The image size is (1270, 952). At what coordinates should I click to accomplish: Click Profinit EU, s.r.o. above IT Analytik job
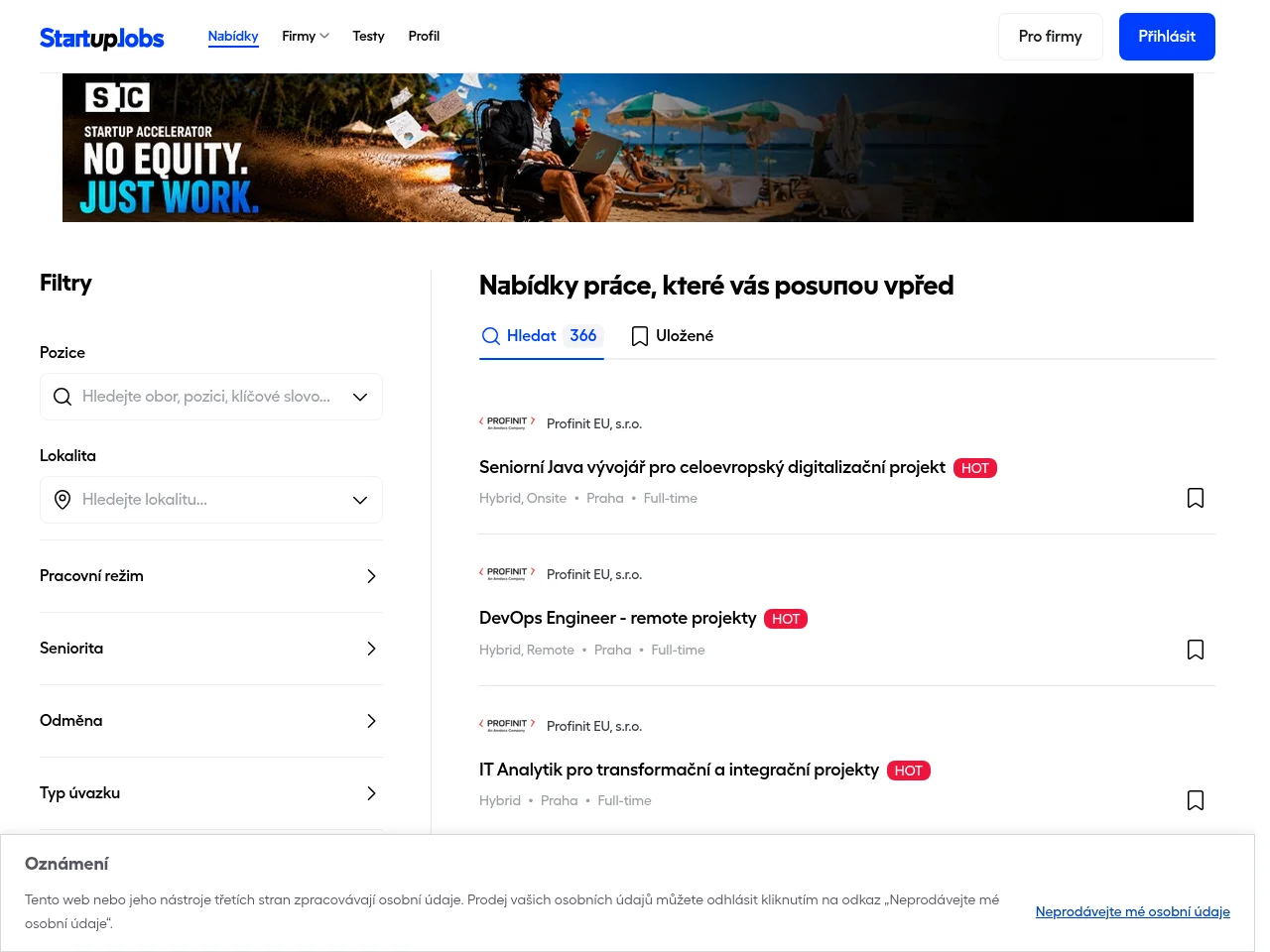594,726
